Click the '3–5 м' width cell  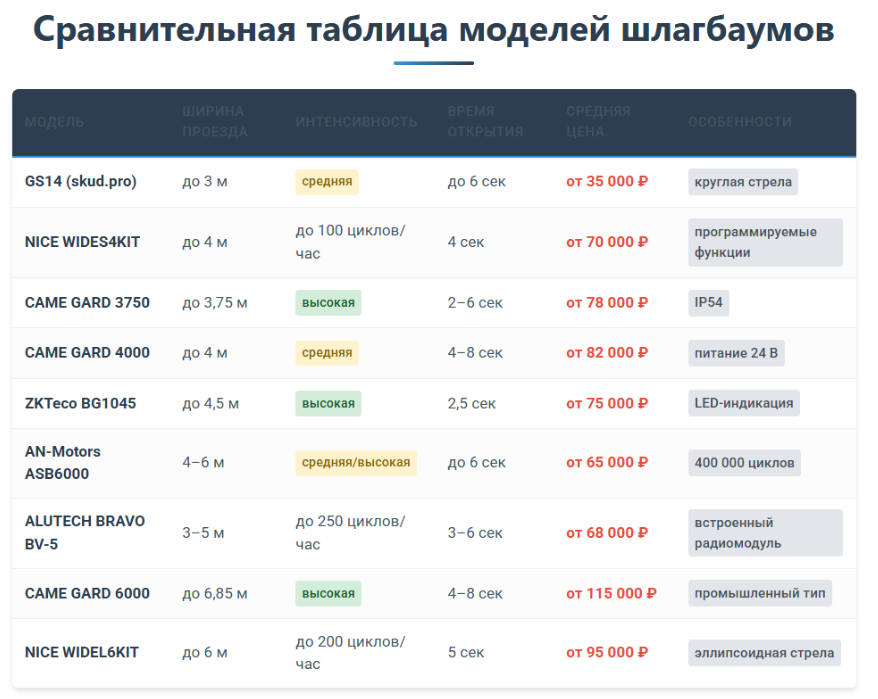[x=203, y=533]
